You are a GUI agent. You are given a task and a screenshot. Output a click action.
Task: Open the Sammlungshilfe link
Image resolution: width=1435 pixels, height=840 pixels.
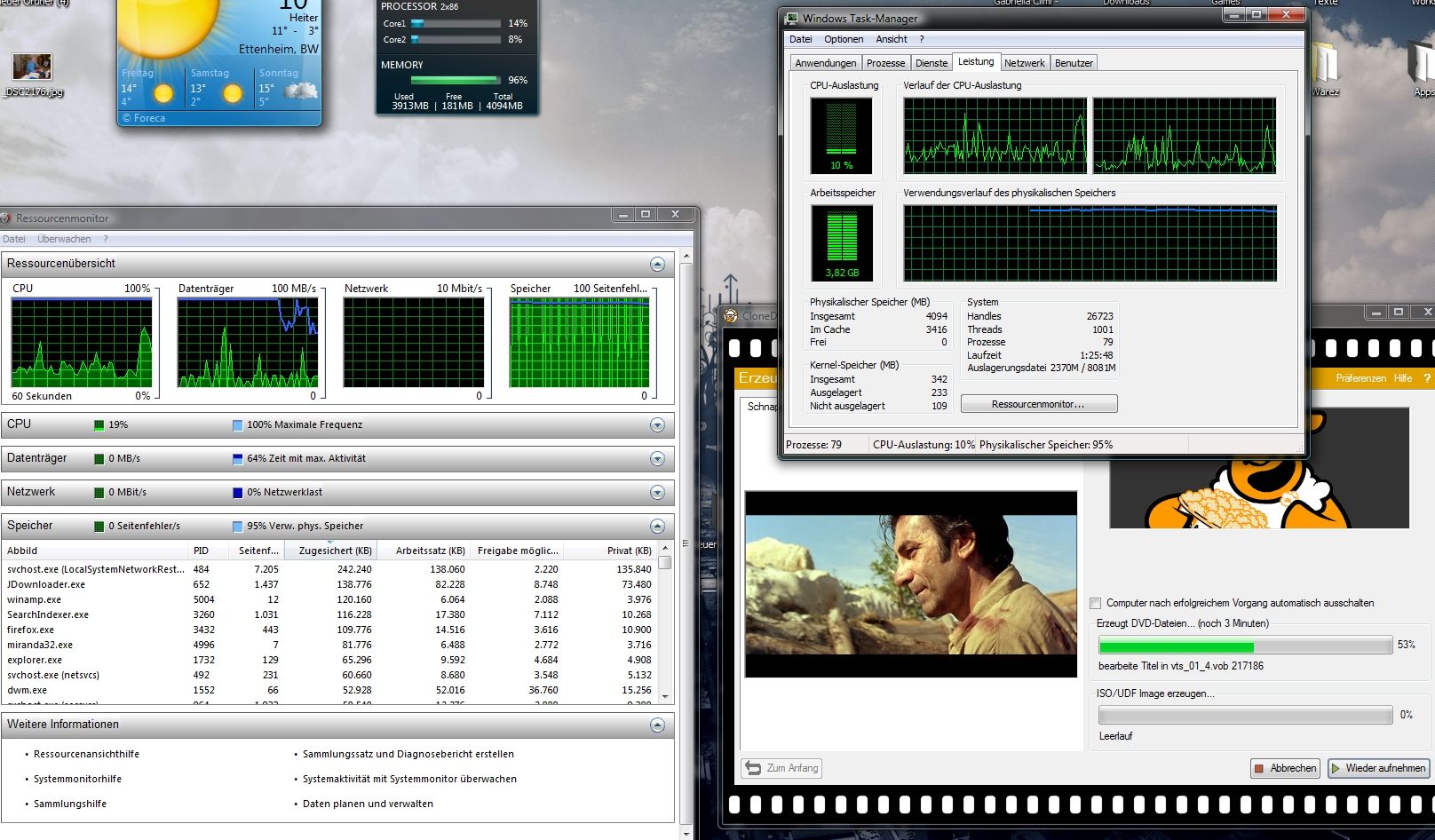pos(70,804)
